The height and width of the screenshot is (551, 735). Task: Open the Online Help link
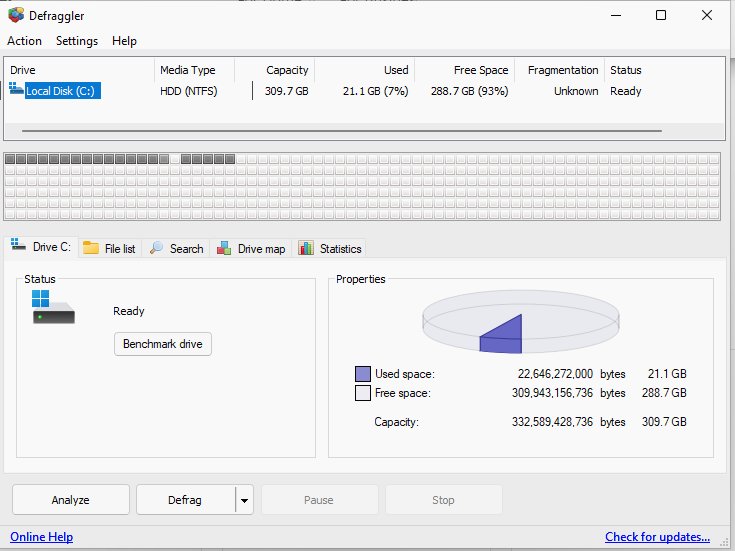pos(41,537)
